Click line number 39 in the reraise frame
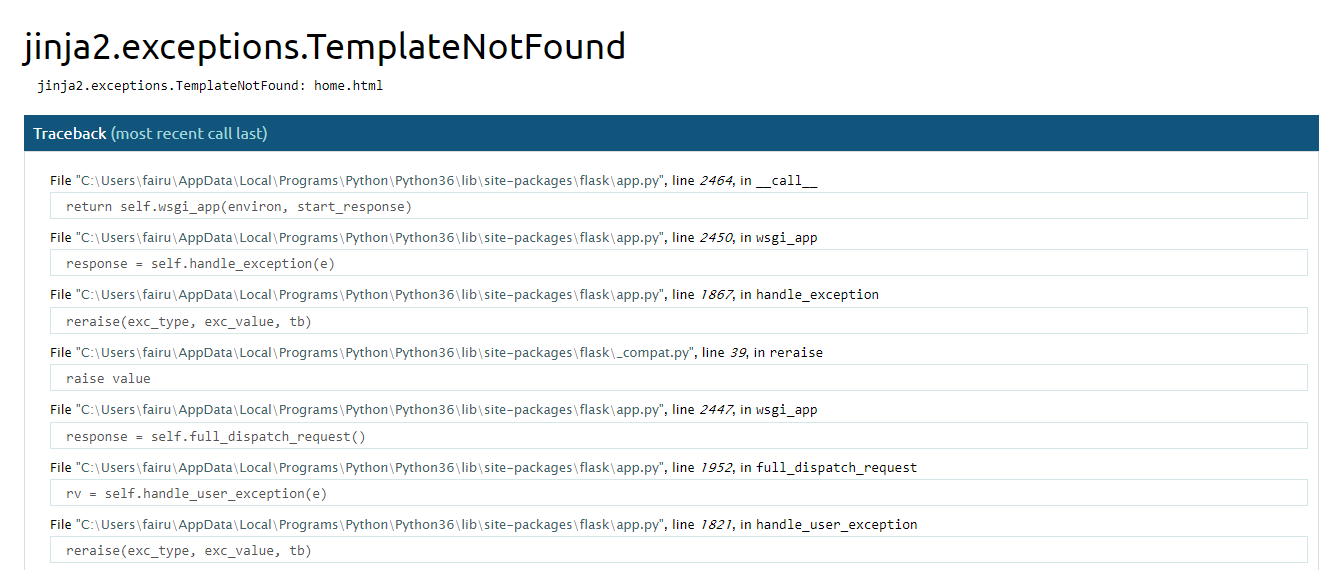This screenshot has height=570, width=1344. (738, 352)
